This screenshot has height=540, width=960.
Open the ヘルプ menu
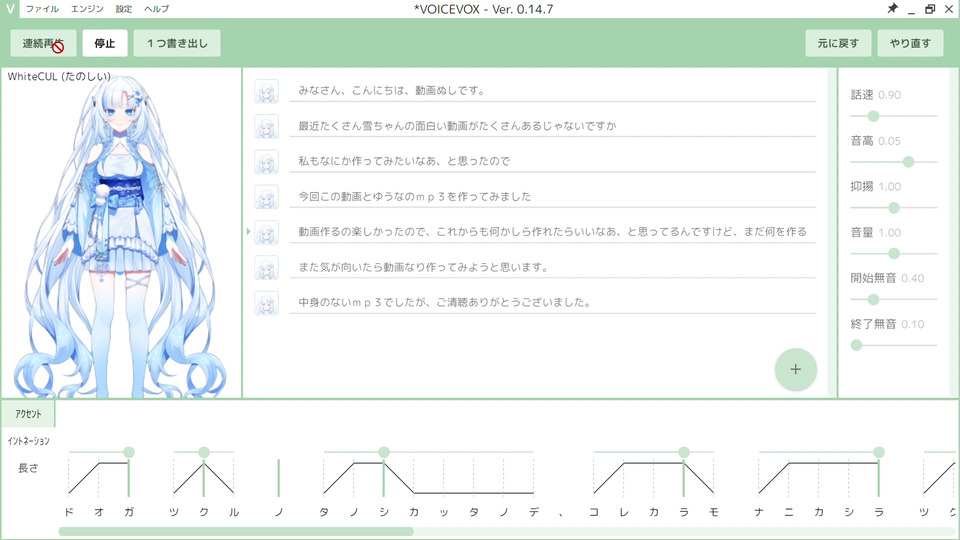point(156,9)
